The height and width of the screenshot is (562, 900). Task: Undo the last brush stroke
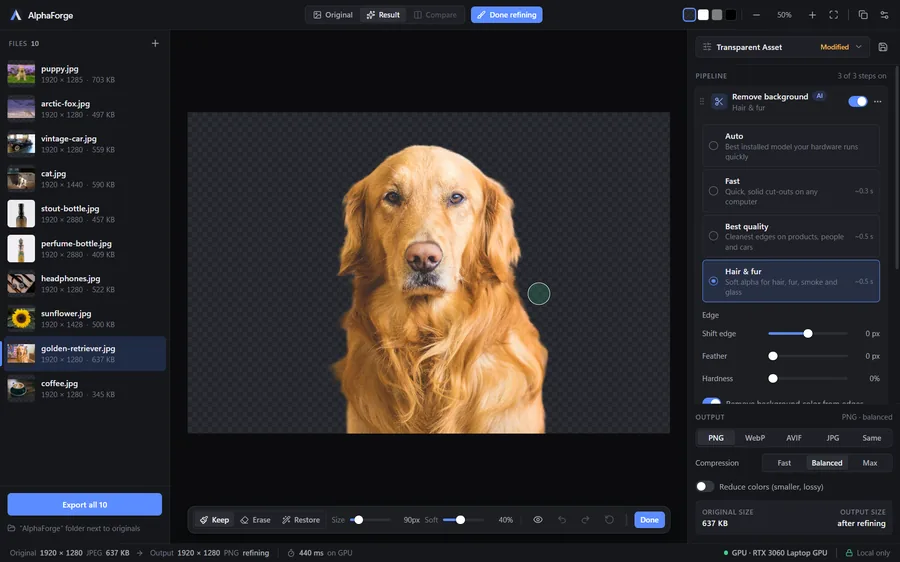562,520
